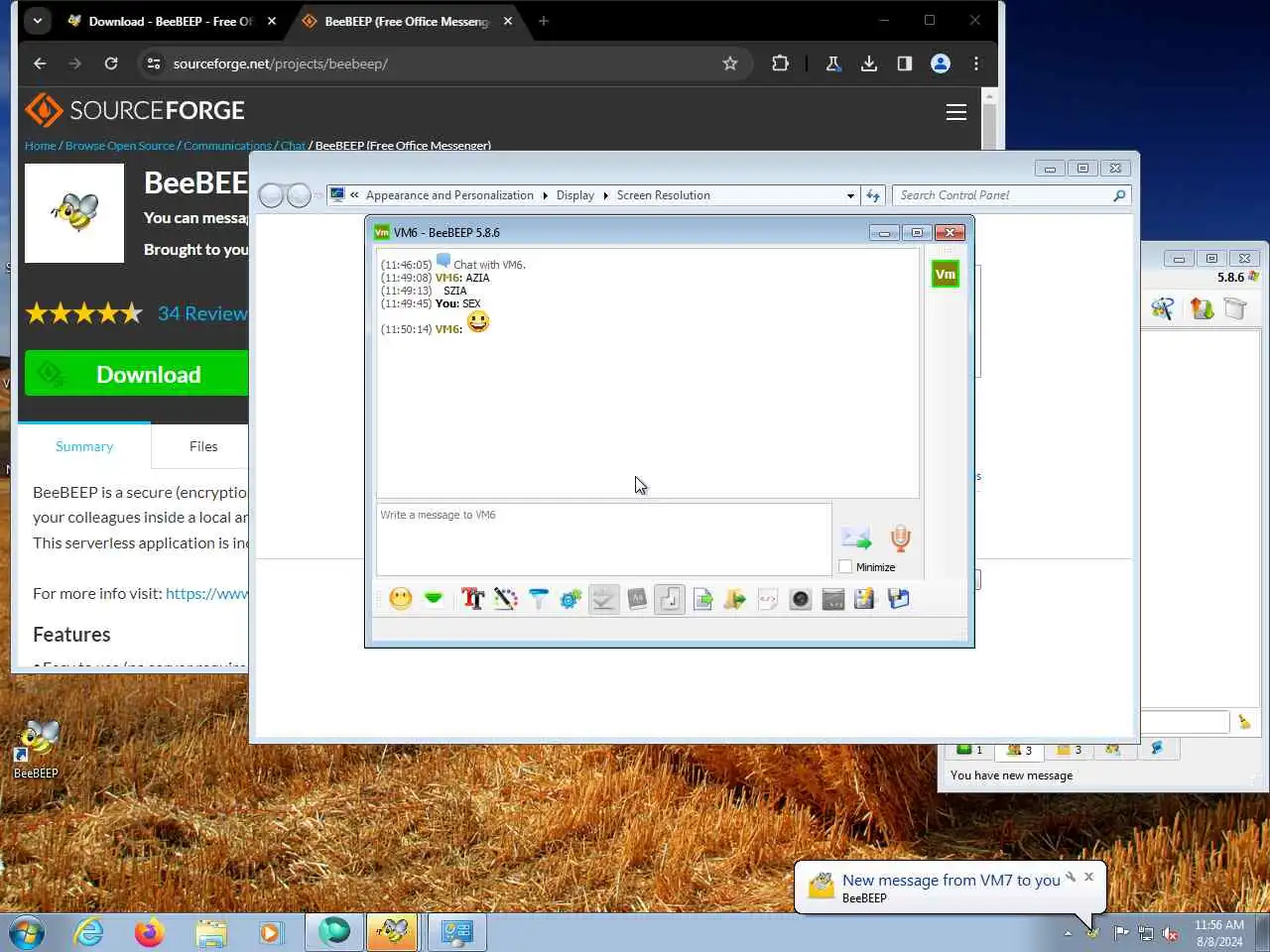Click the send-folder icon with green arrow
This screenshot has height=952, width=1270.
point(735,599)
